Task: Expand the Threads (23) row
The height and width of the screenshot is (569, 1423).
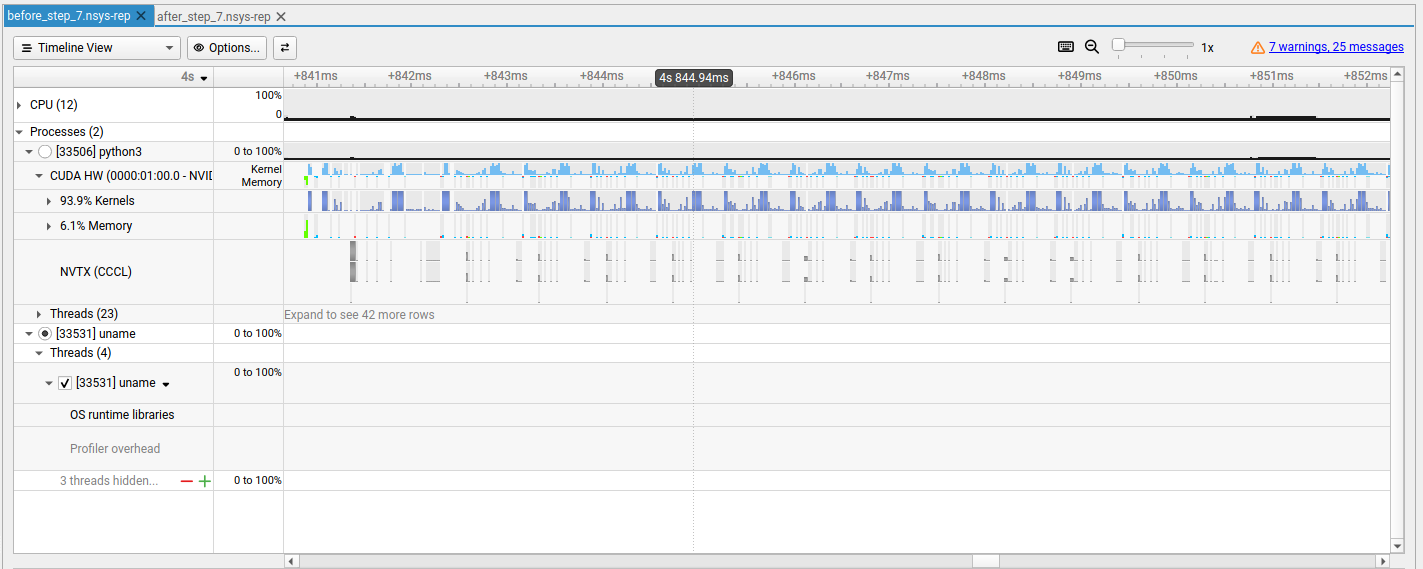Action: (39, 314)
